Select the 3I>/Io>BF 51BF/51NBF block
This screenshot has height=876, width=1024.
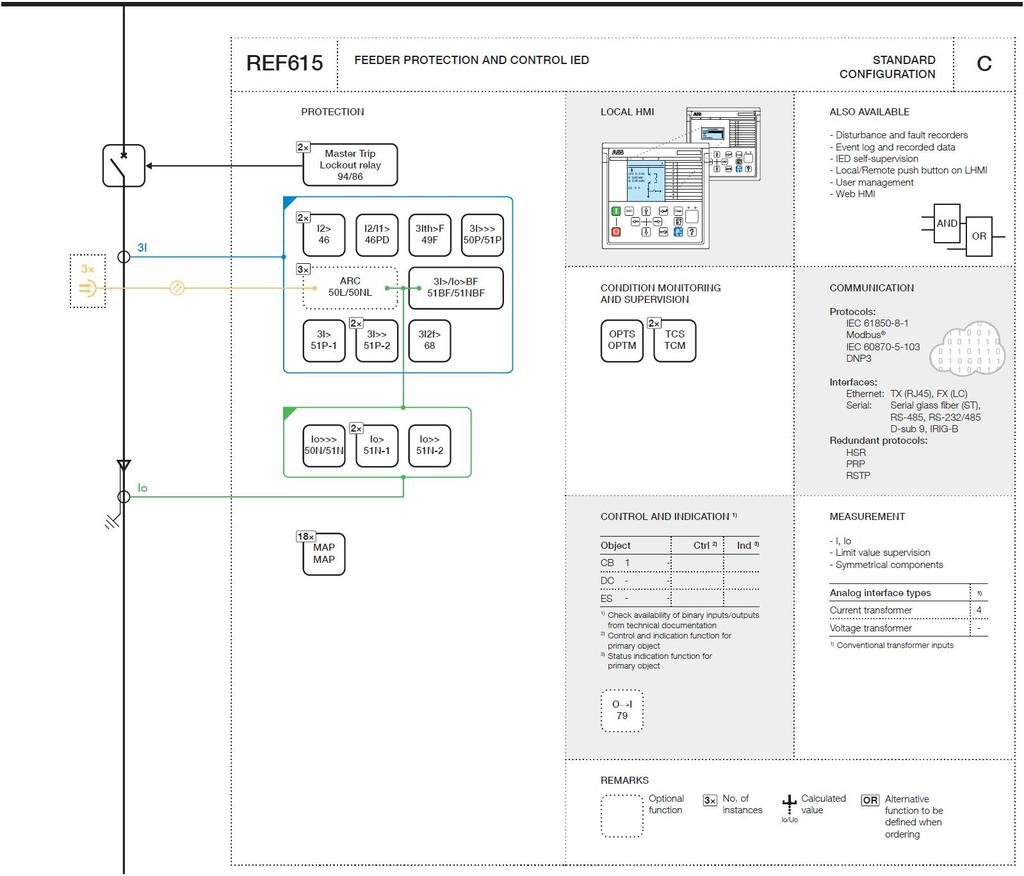point(456,287)
